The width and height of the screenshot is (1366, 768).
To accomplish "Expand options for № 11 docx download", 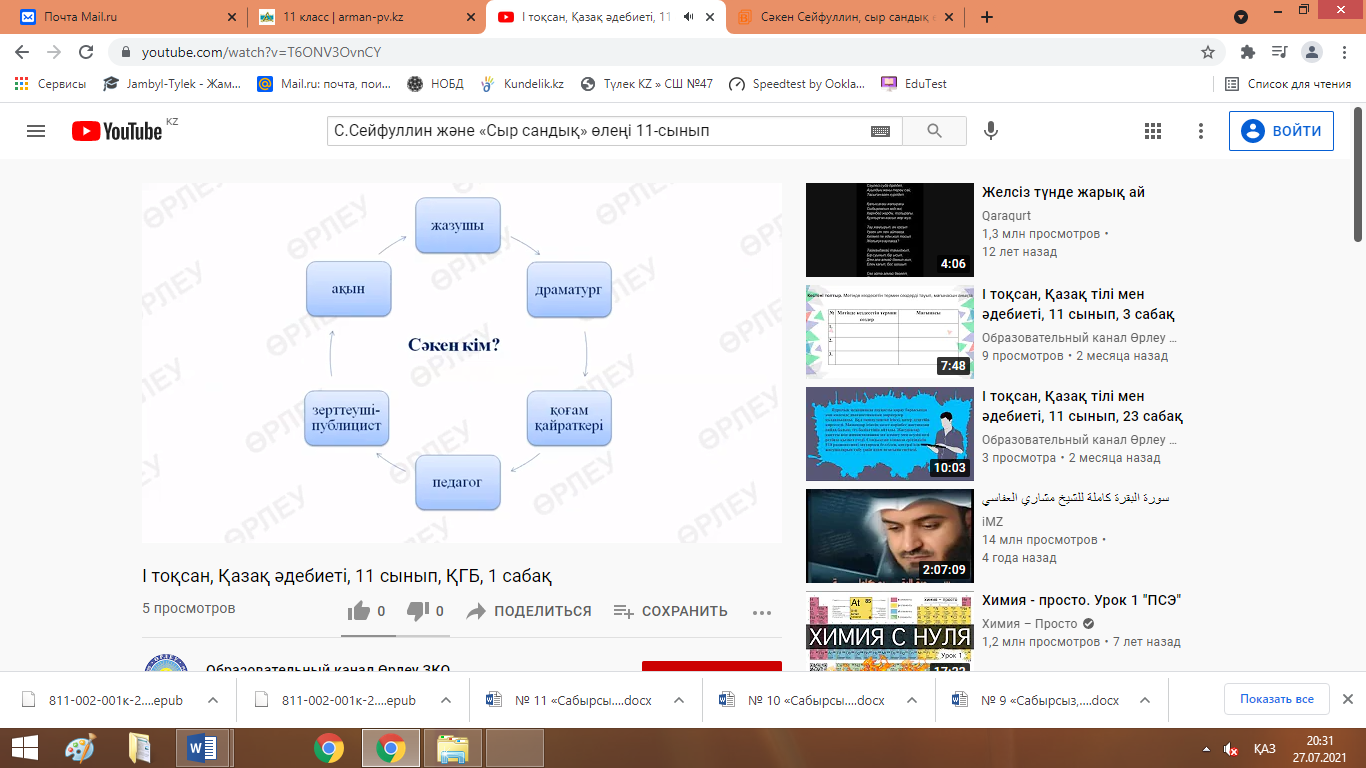I will point(679,700).
